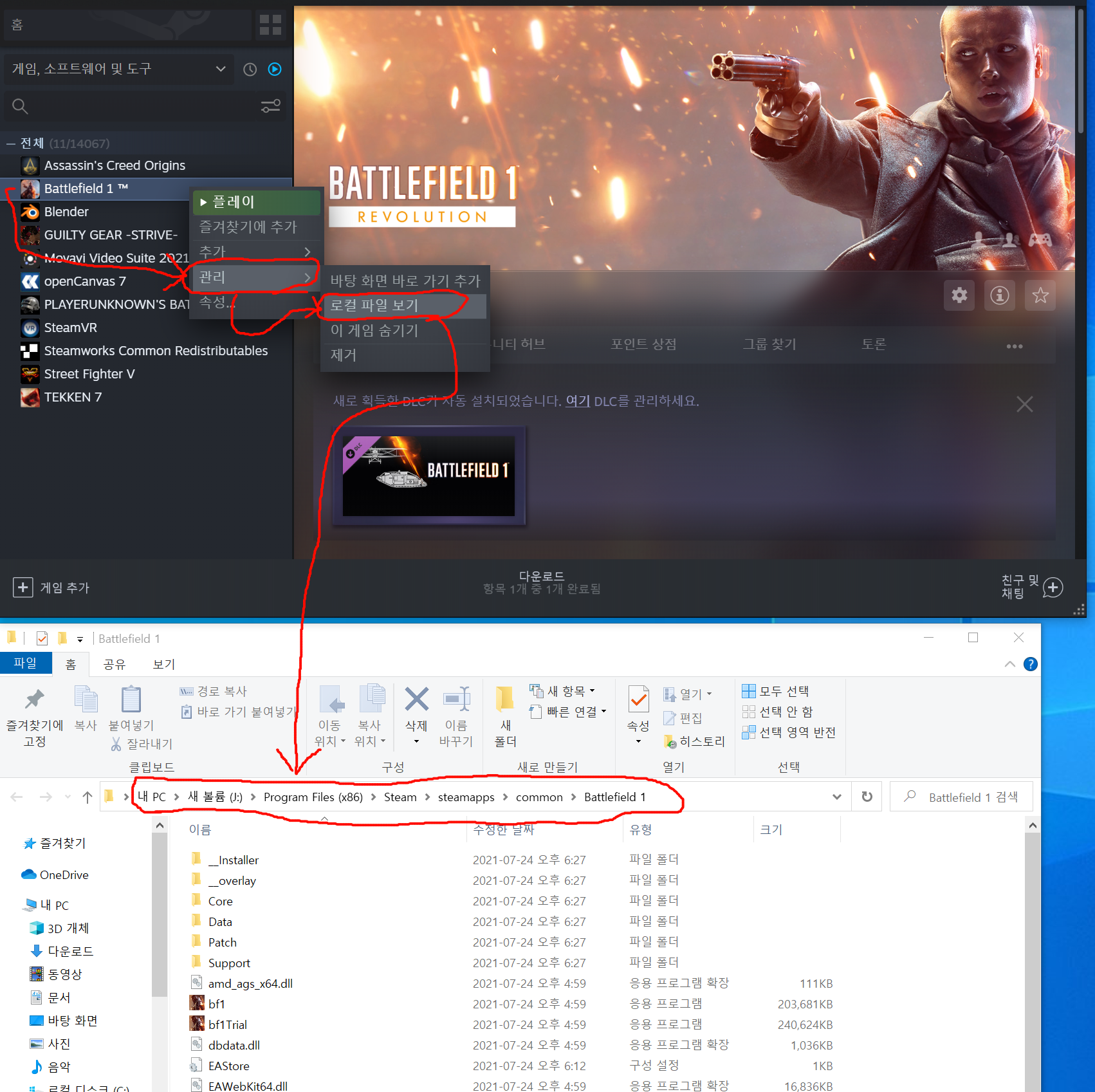Click the Steam library grid view icon

[270, 24]
